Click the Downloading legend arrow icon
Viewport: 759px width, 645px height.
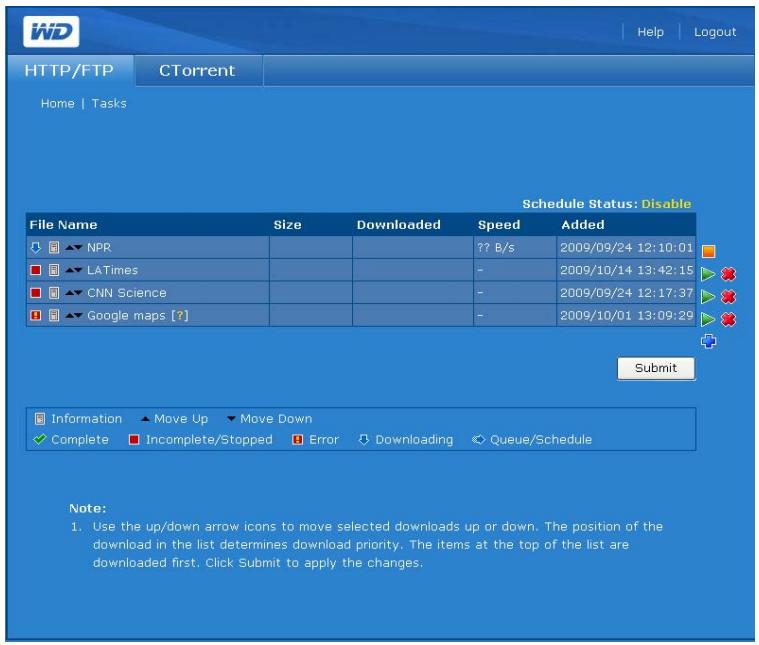(364, 440)
